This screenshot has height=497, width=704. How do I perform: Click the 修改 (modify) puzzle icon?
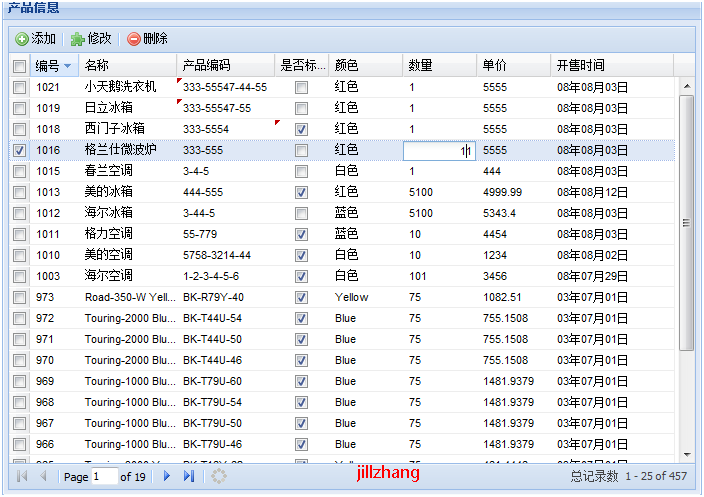[77, 39]
